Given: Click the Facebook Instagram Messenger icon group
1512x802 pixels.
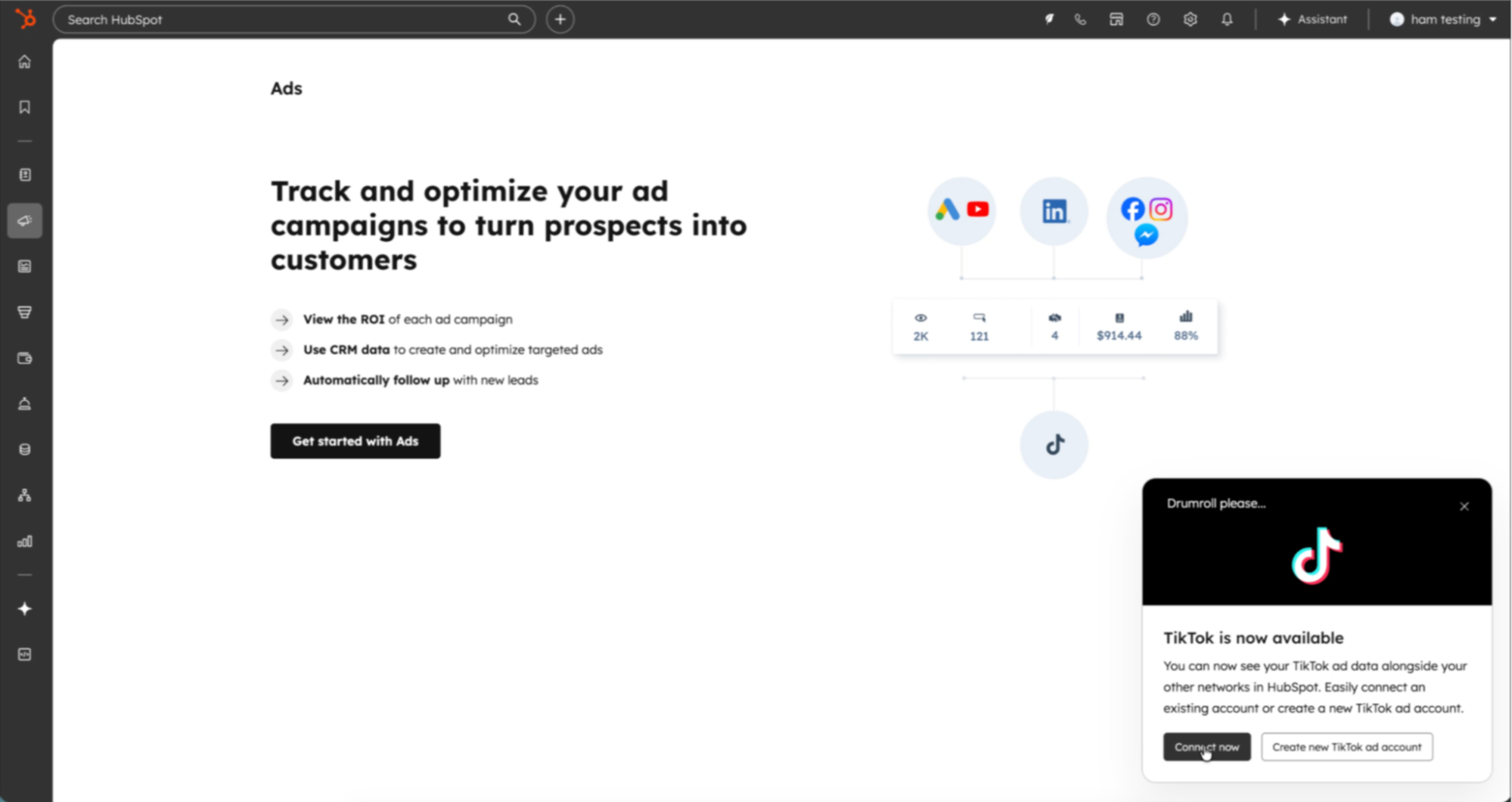Looking at the screenshot, I should [x=1147, y=219].
